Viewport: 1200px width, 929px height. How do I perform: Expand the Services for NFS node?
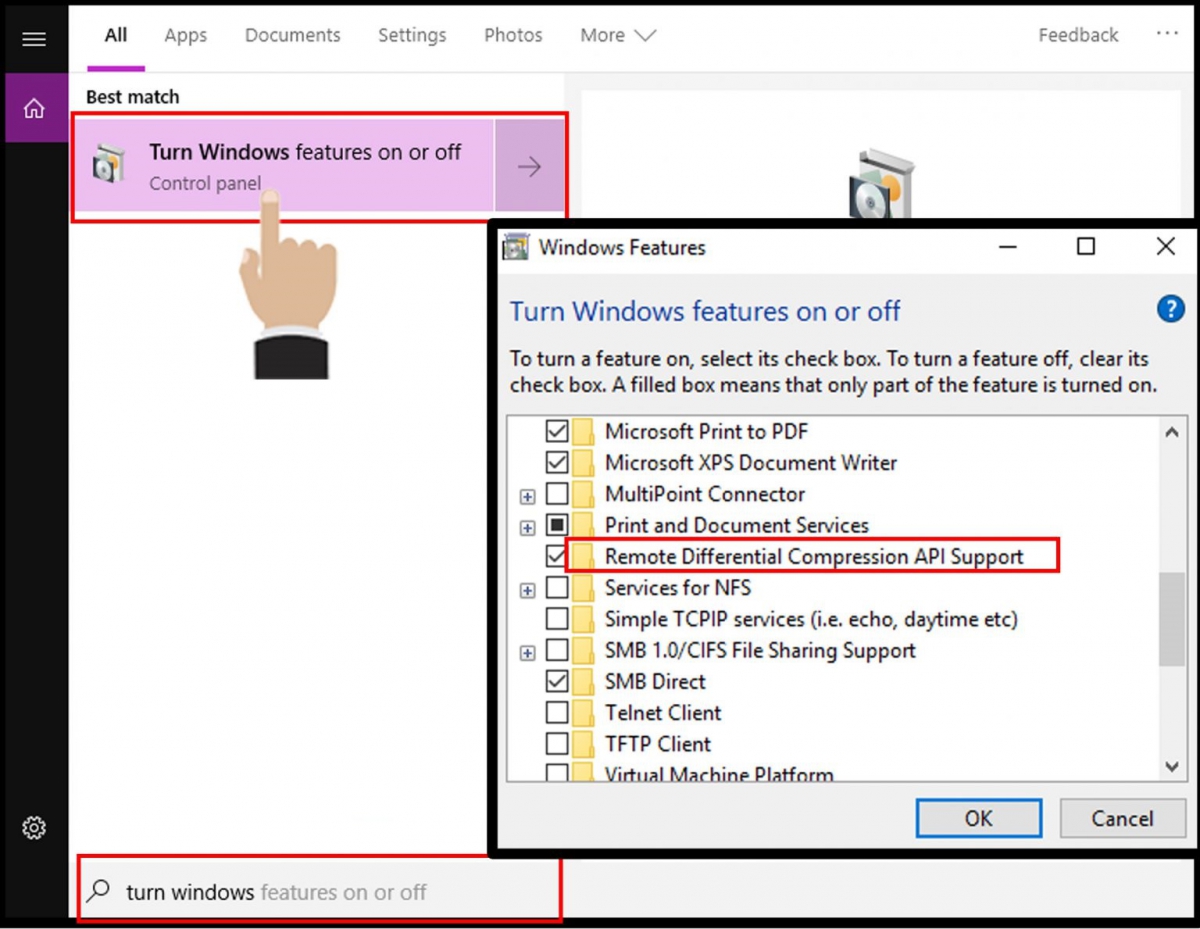pyautogui.click(x=528, y=590)
